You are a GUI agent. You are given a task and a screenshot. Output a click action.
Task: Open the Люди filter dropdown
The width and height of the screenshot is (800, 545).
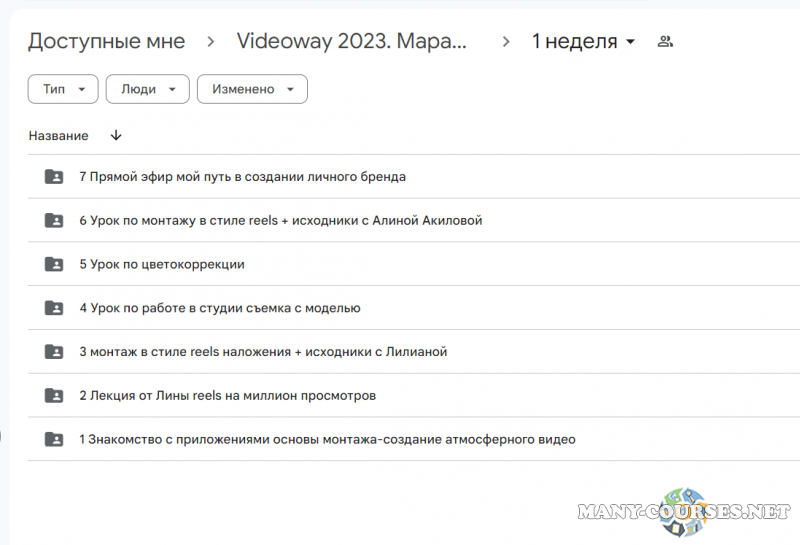coord(147,89)
